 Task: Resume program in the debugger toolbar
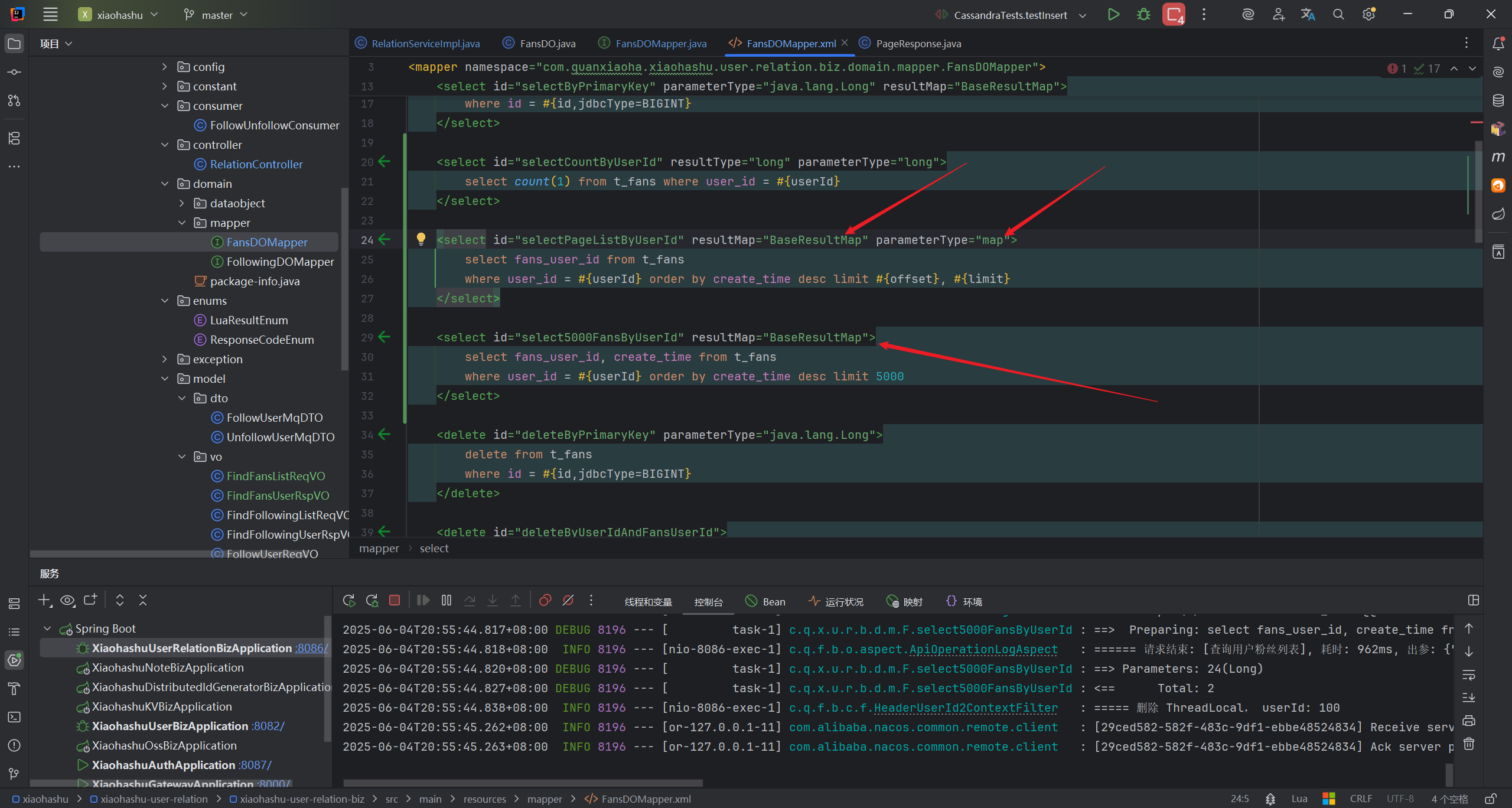(423, 601)
